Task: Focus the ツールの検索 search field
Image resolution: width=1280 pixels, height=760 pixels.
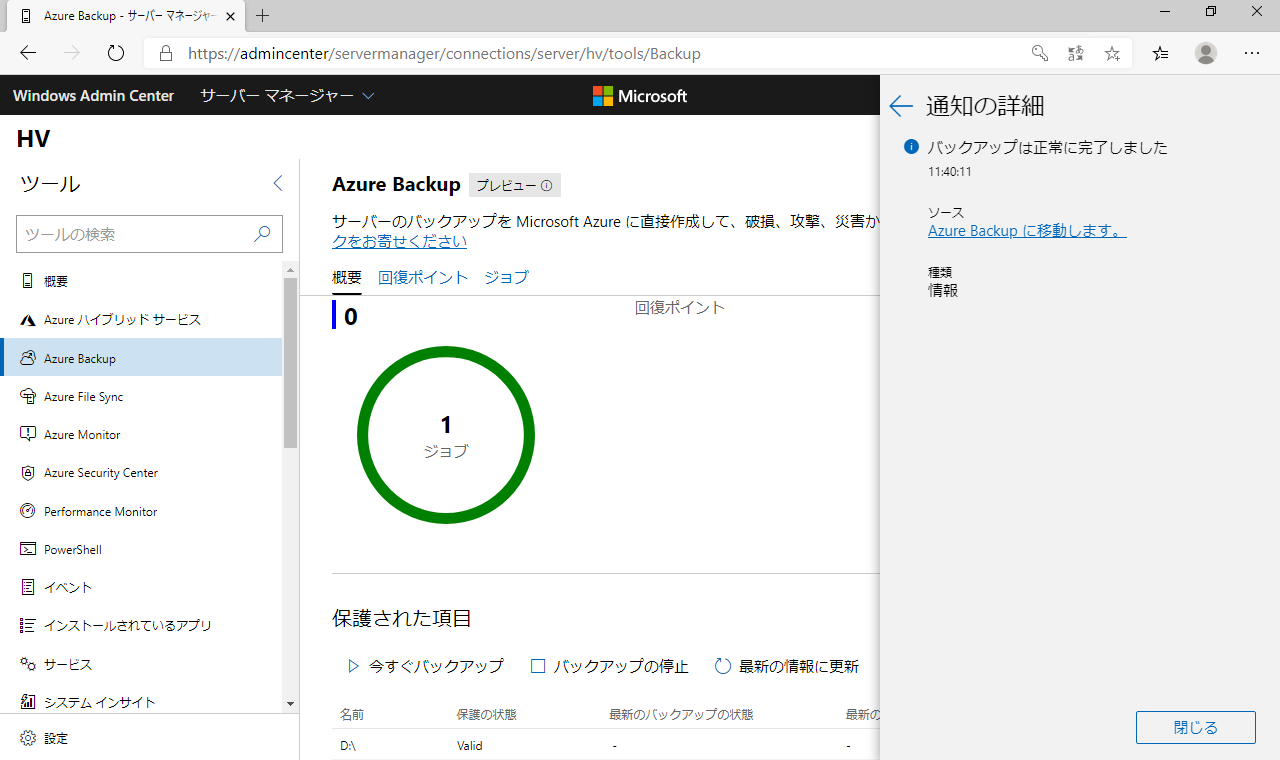Action: 149,234
